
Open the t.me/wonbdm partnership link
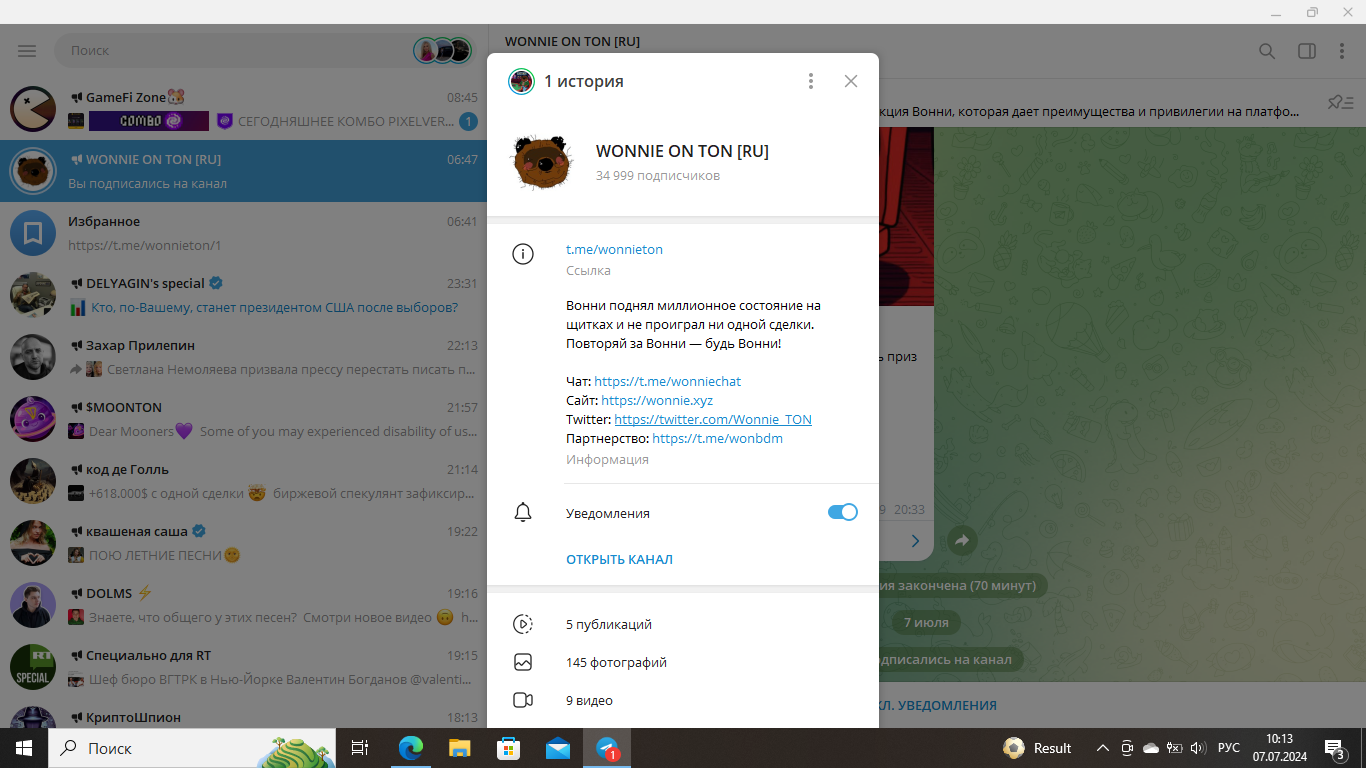coord(717,438)
